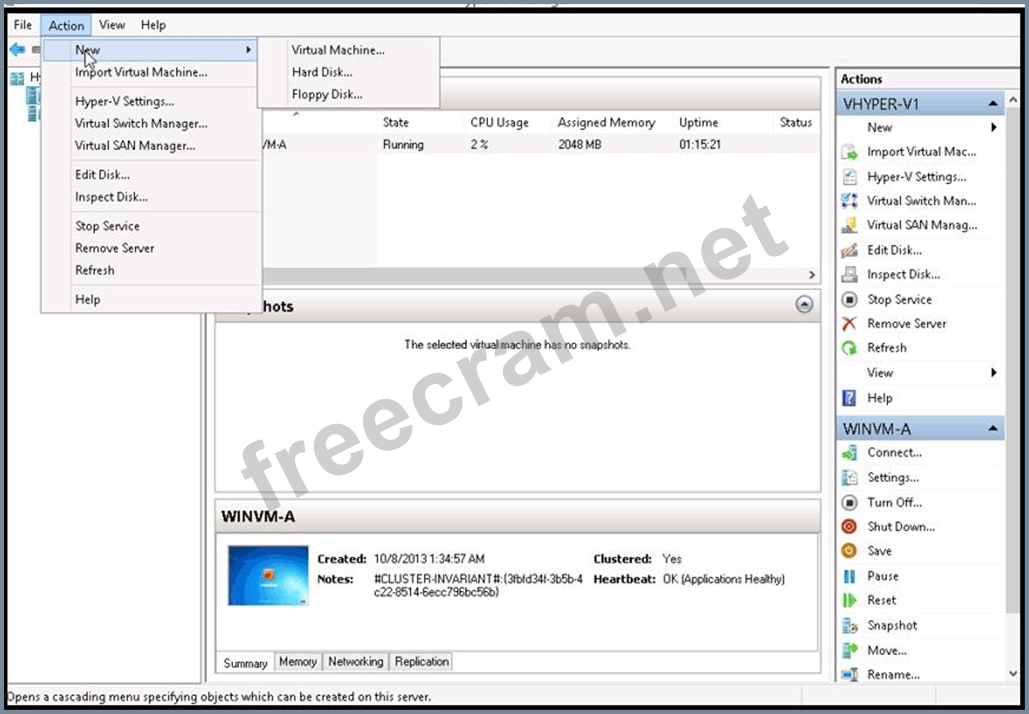Click the Import Virtual Machine icon in Actions pane
Screen dimensions: 1029x714
[849, 152]
